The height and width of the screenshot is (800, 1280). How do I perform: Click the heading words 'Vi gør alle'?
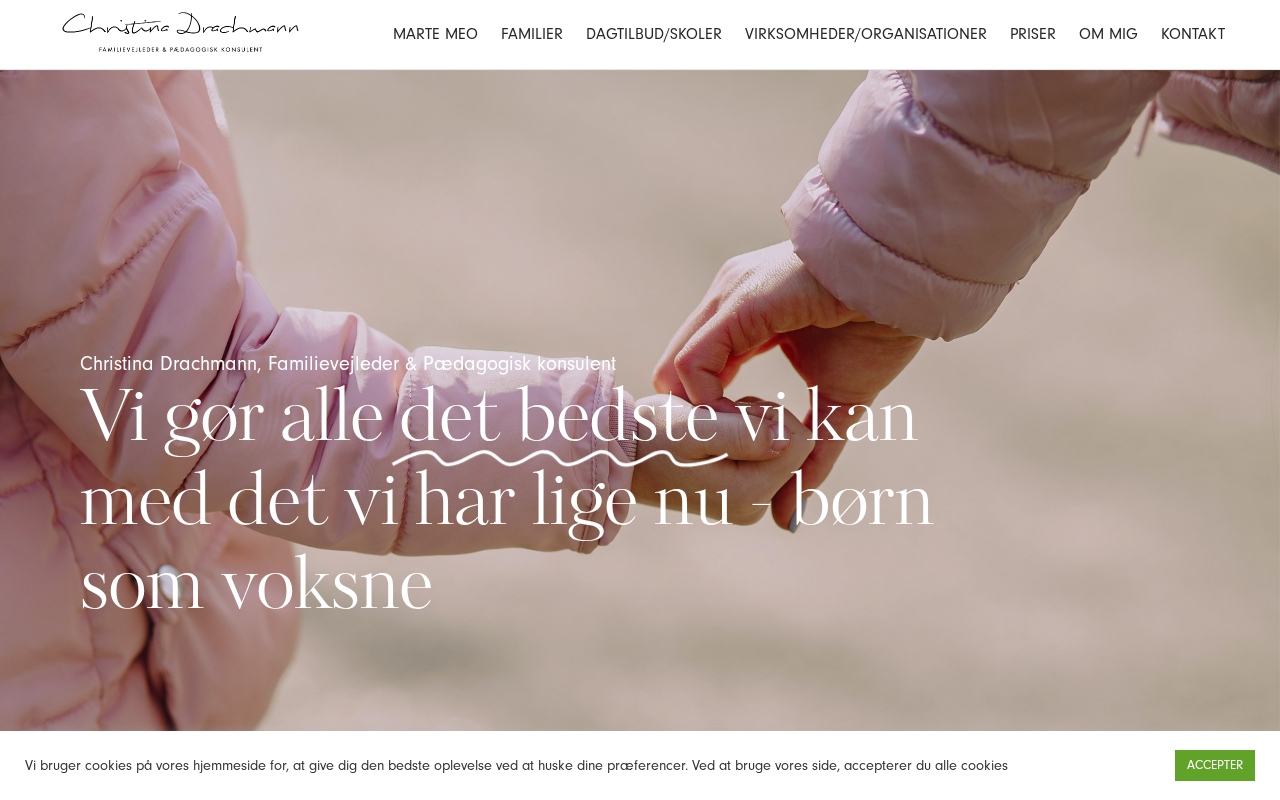pos(232,418)
